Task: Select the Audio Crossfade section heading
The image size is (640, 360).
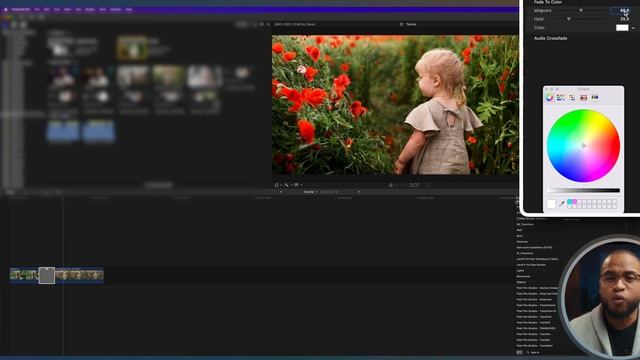Action: coord(551,38)
